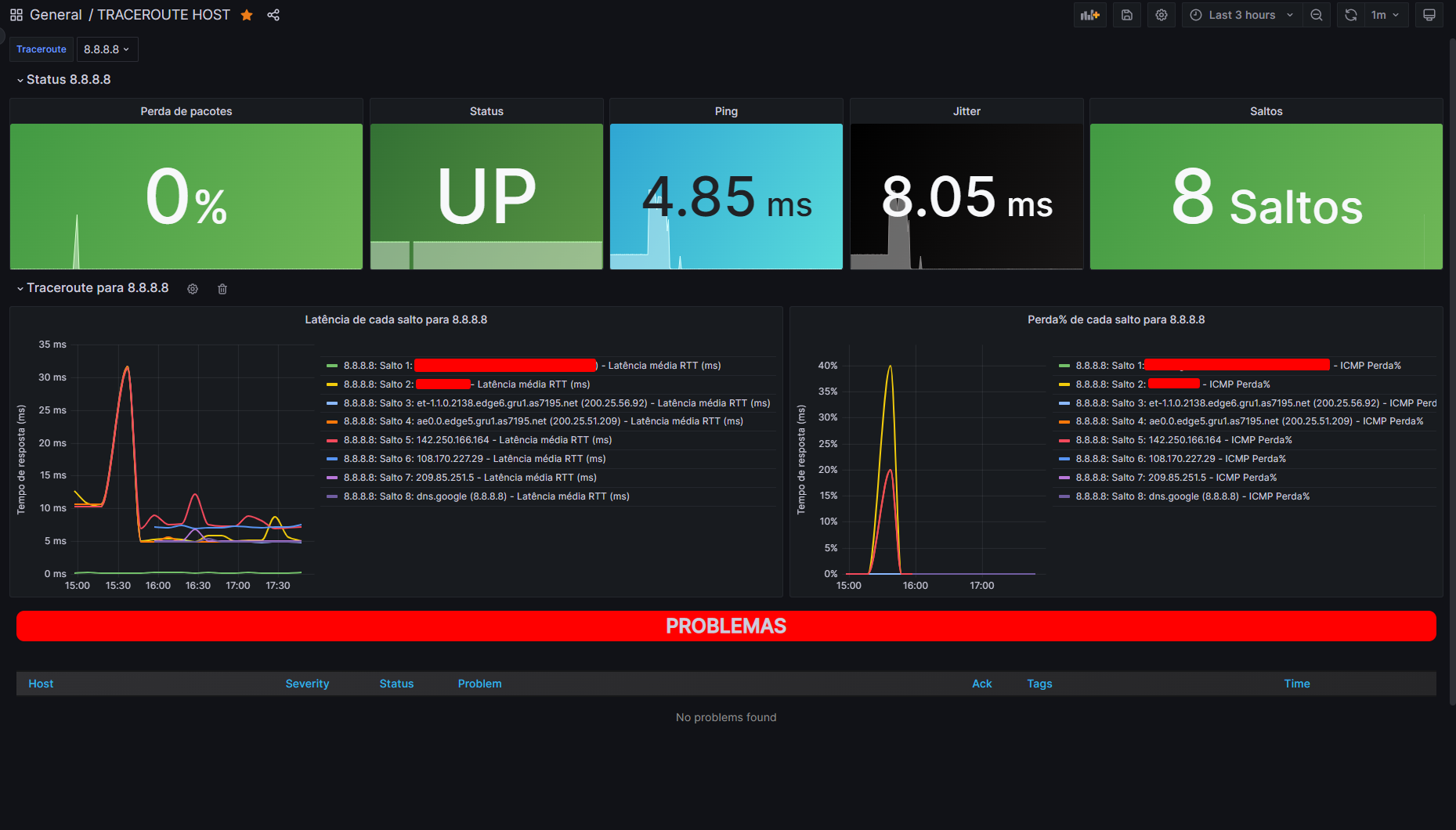Open dashboard settings gear
The width and height of the screenshot is (1456, 830).
[1162, 15]
